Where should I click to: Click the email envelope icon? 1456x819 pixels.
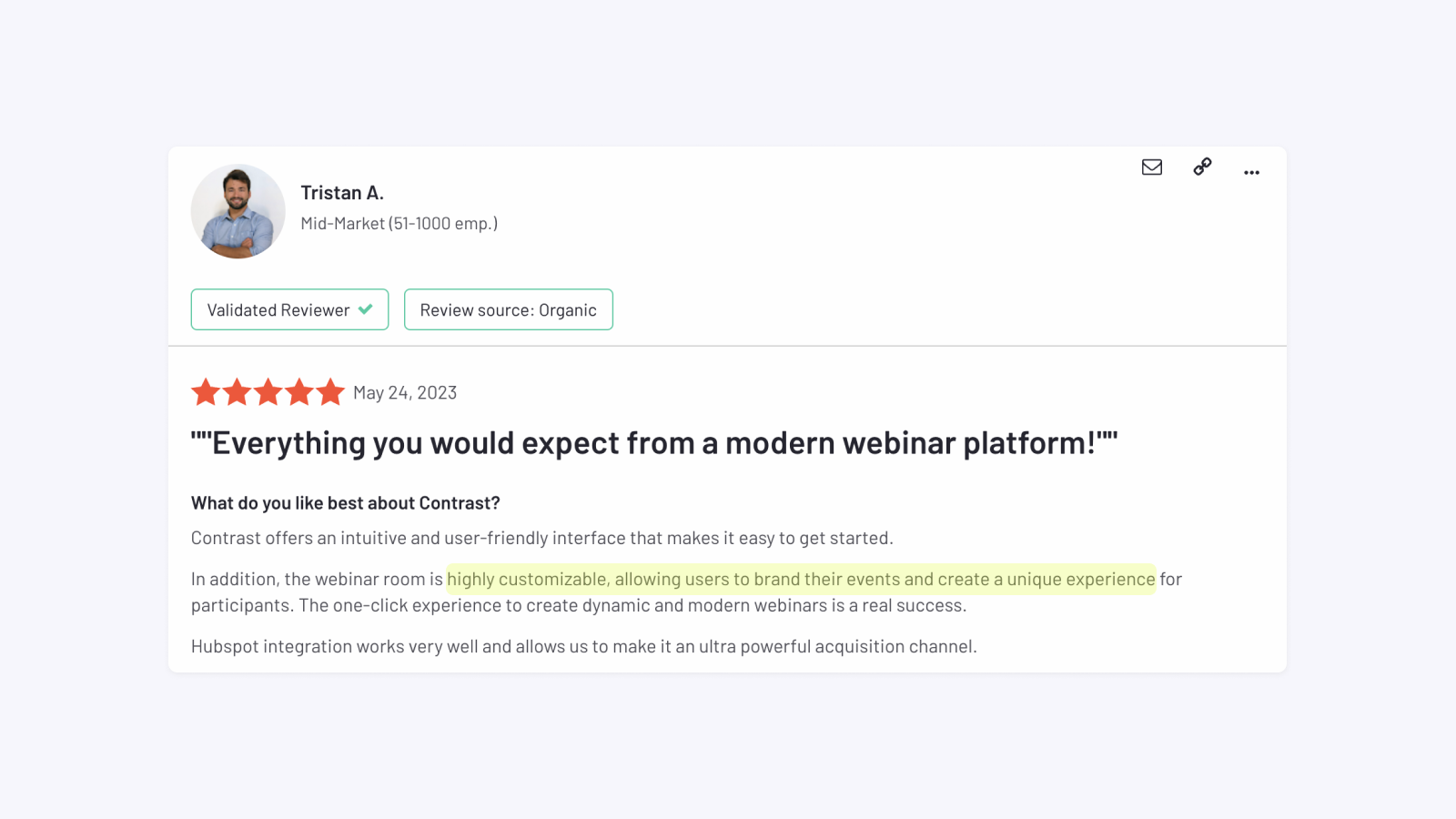[x=1151, y=167]
